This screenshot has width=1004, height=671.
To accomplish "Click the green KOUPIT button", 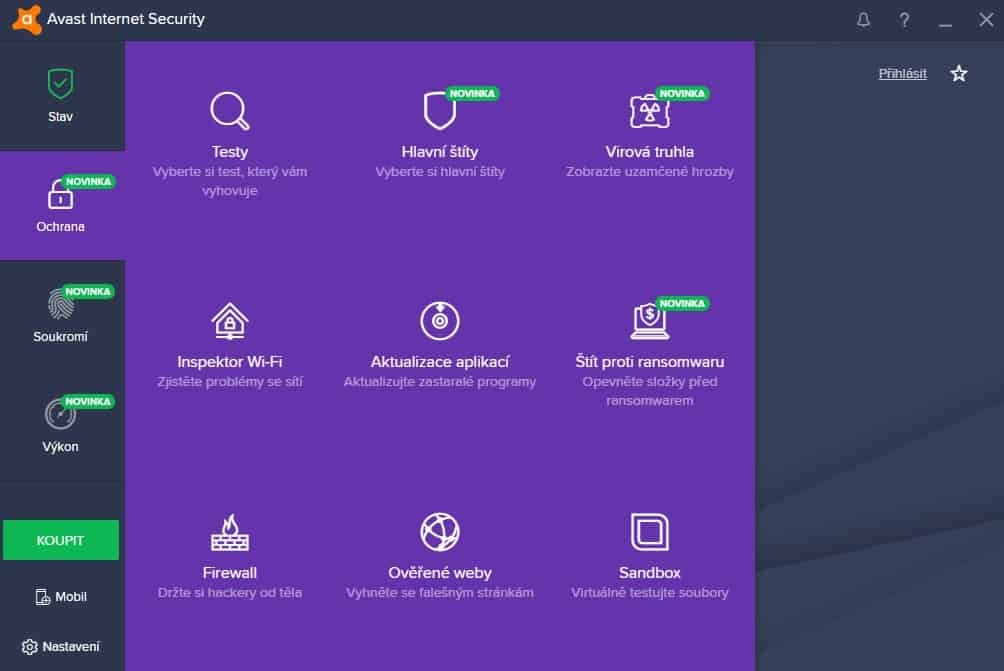I will click(x=61, y=540).
